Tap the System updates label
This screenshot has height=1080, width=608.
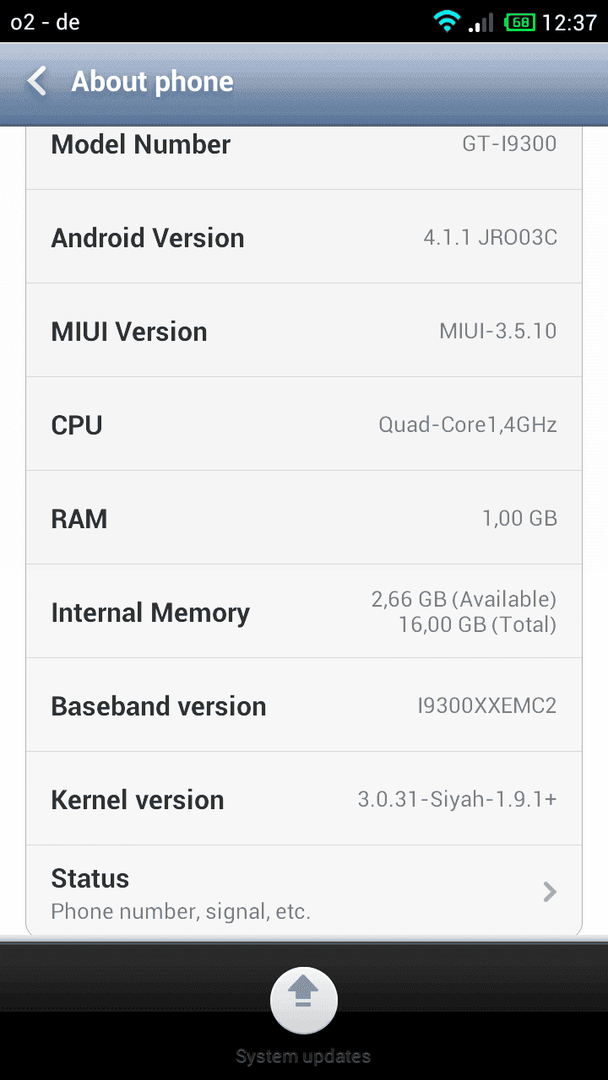303,1056
